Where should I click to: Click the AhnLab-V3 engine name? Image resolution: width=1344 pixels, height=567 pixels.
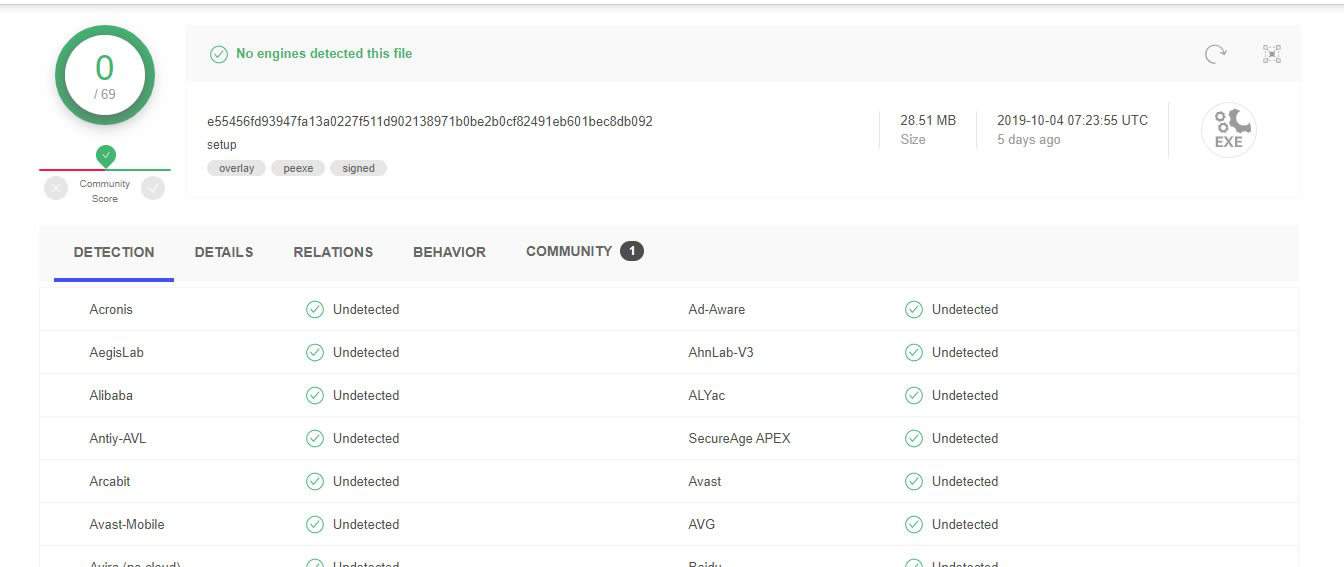[721, 352]
